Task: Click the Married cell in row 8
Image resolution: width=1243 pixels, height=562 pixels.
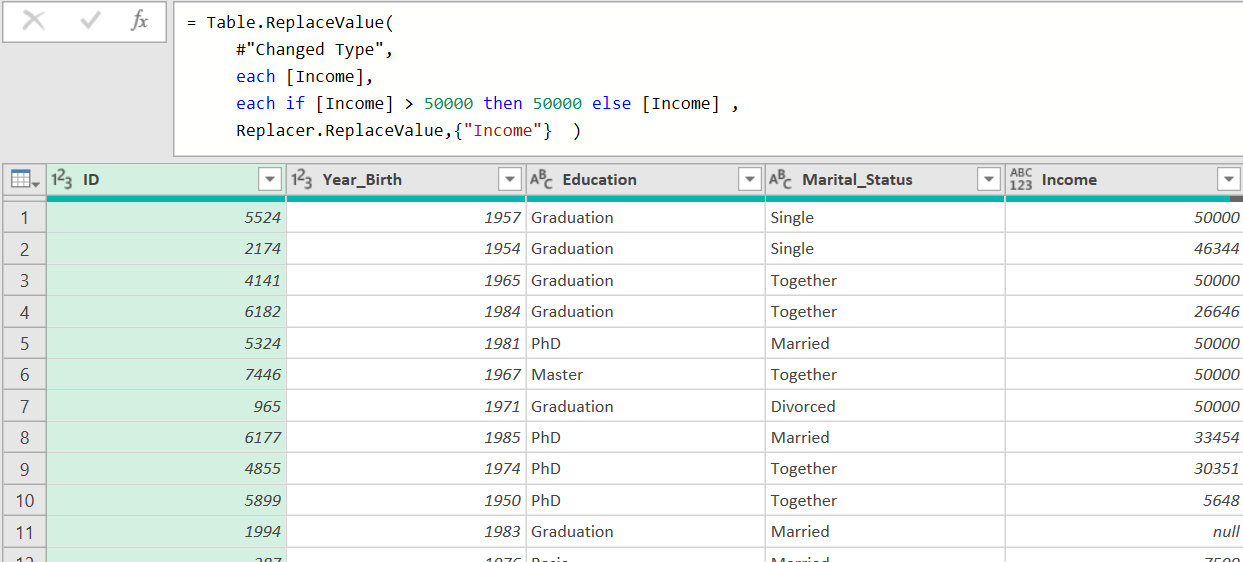Action: [x=885, y=437]
